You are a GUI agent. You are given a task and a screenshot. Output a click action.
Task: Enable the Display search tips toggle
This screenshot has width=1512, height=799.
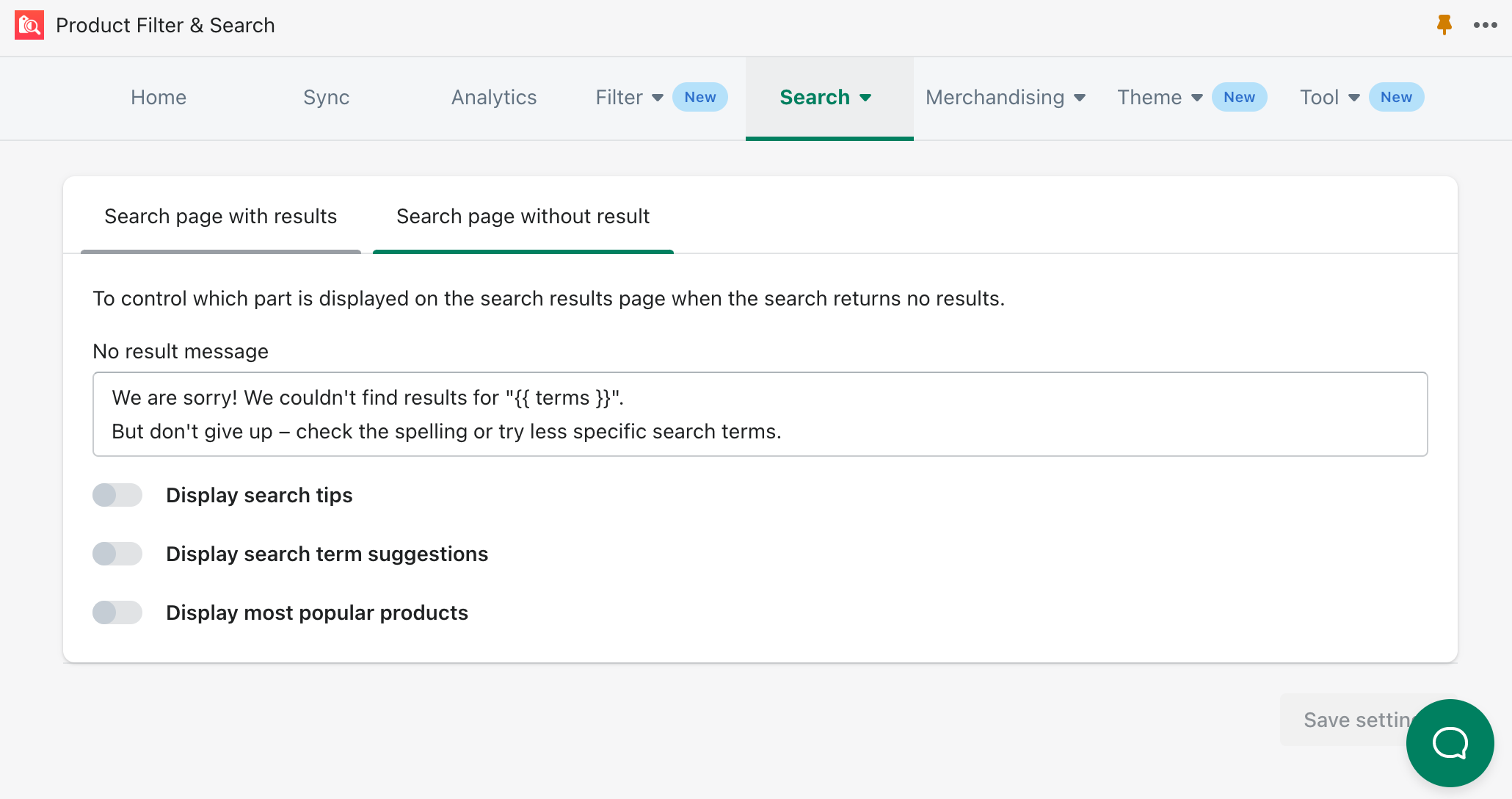point(117,495)
